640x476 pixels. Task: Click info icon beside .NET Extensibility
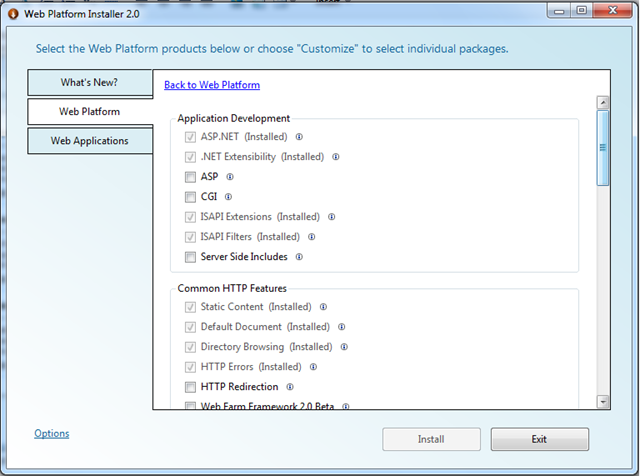[x=336, y=157]
